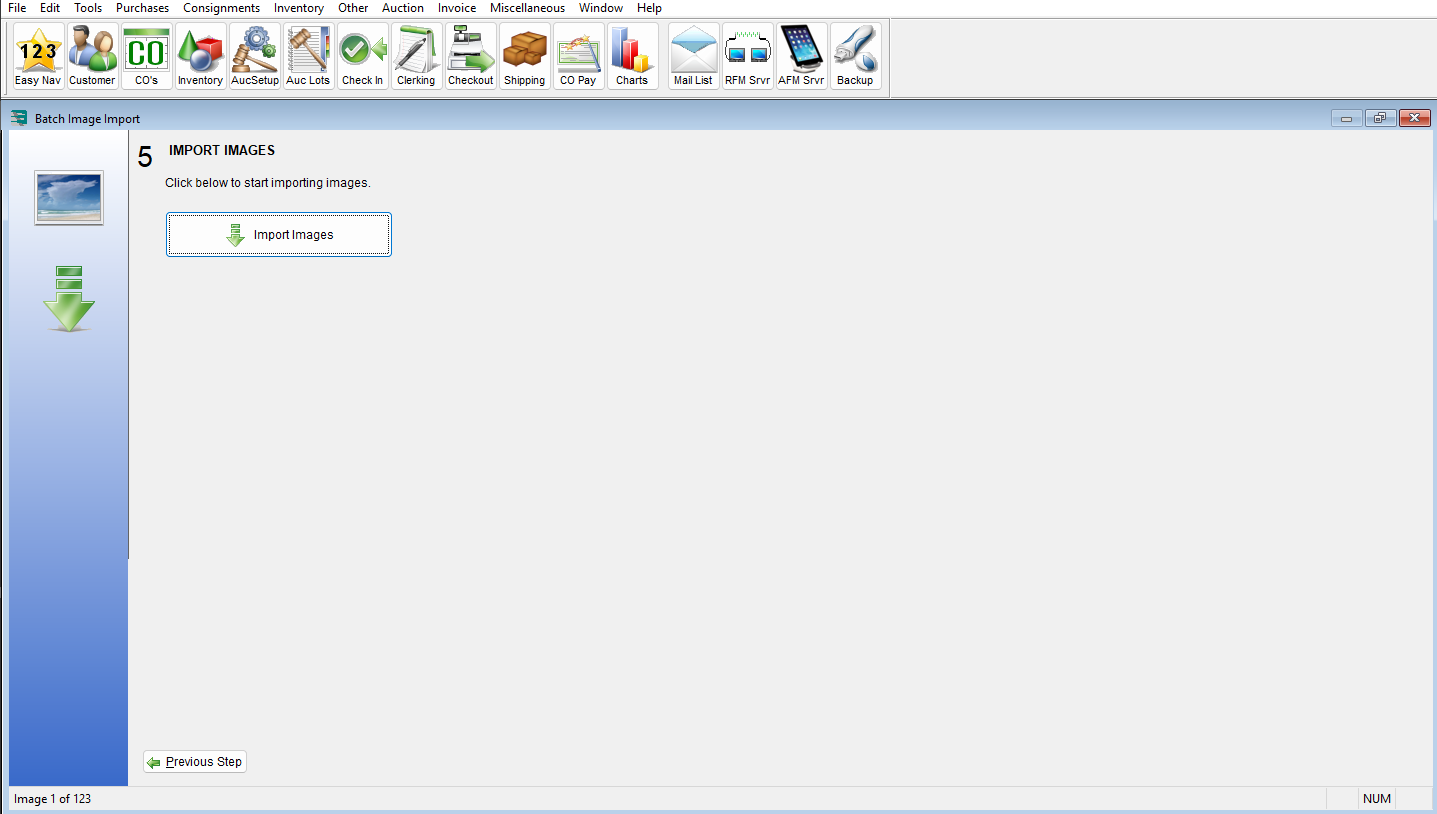Open the Miscellaneous menu
This screenshot has width=1437, height=814.
pos(527,8)
